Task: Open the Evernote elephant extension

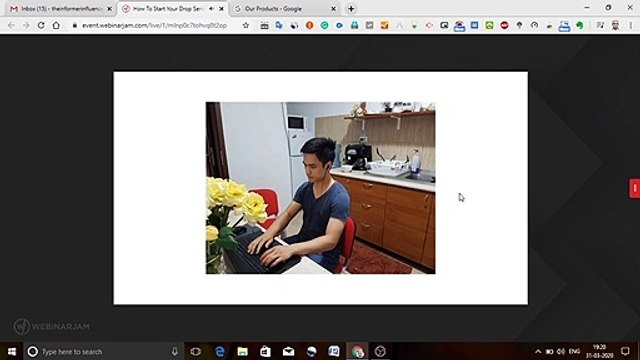Action: point(580,25)
